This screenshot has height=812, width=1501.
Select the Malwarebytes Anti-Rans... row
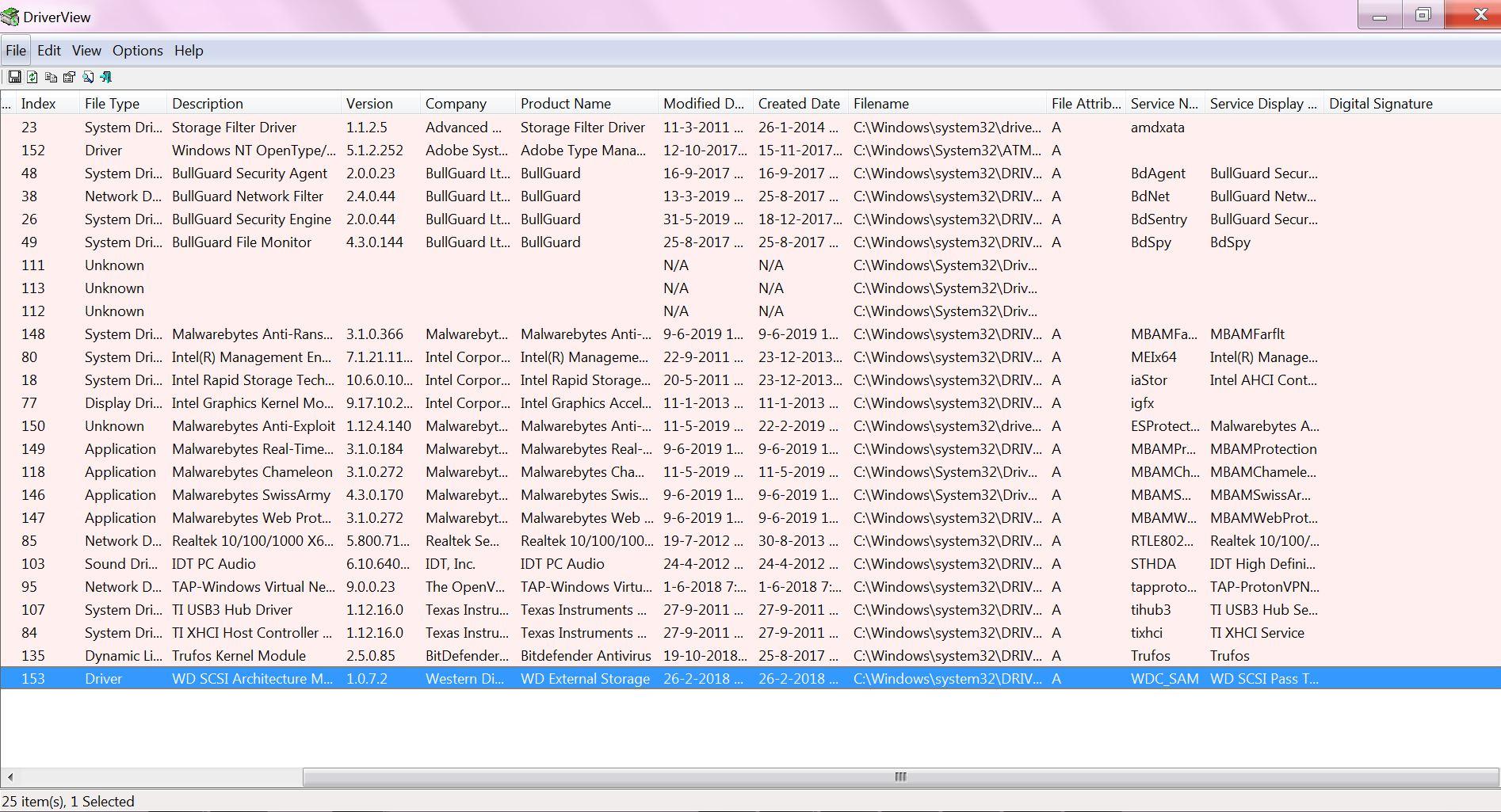coord(750,334)
